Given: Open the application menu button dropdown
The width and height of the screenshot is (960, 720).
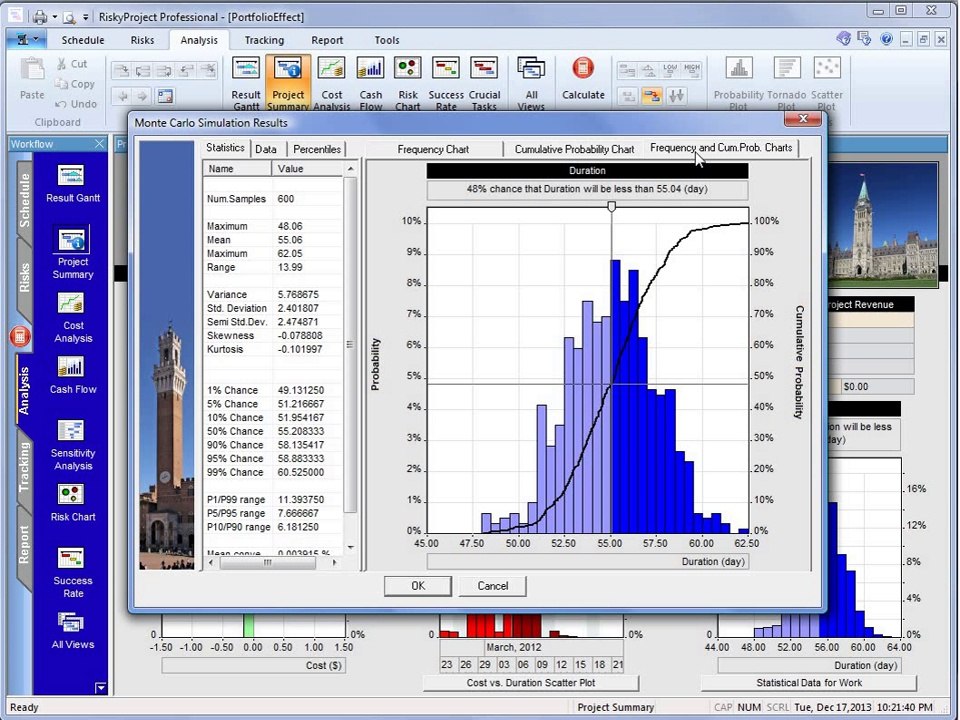Looking at the screenshot, I should coord(28,40).
